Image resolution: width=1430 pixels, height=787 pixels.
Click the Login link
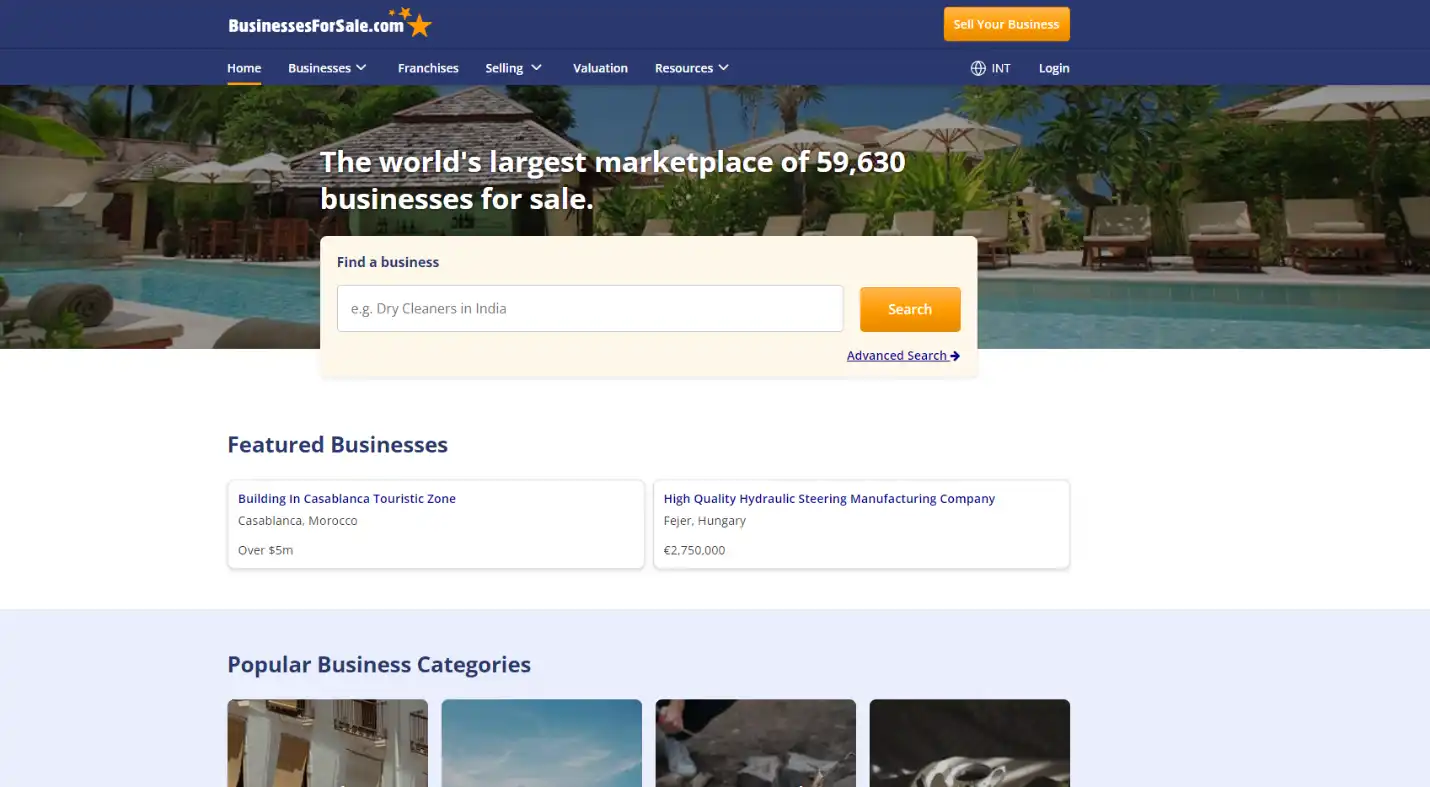[1054, 68]
